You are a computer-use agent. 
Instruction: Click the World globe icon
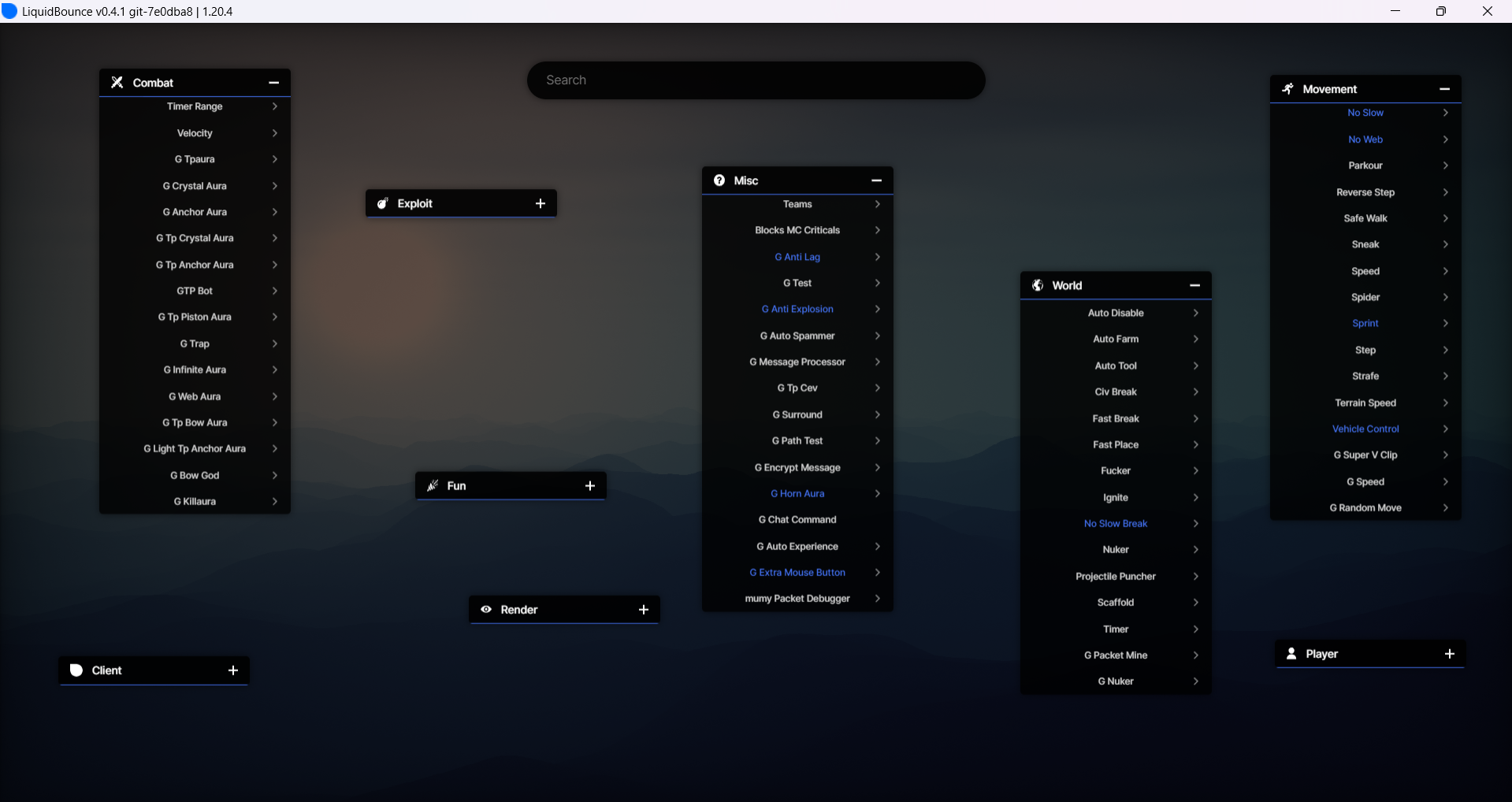click(1038, 285)
